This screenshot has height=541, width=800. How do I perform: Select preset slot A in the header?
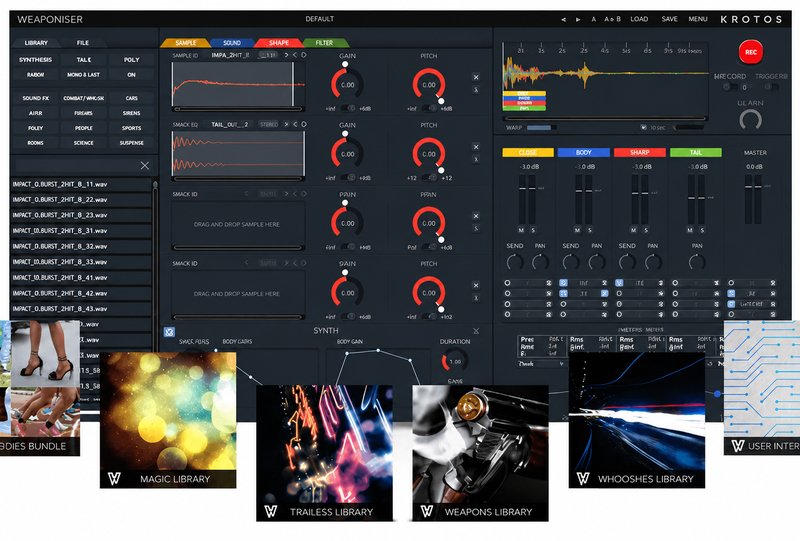pyautogui.click(x=593, y=19)
